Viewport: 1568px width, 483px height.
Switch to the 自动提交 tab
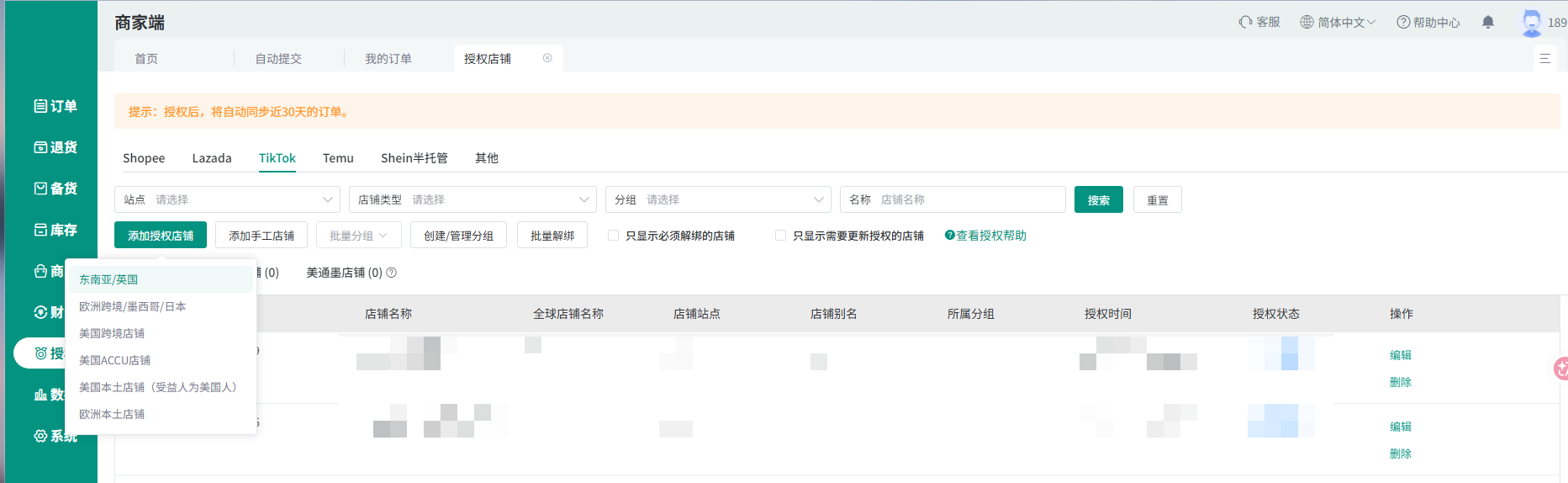point(278,58)
